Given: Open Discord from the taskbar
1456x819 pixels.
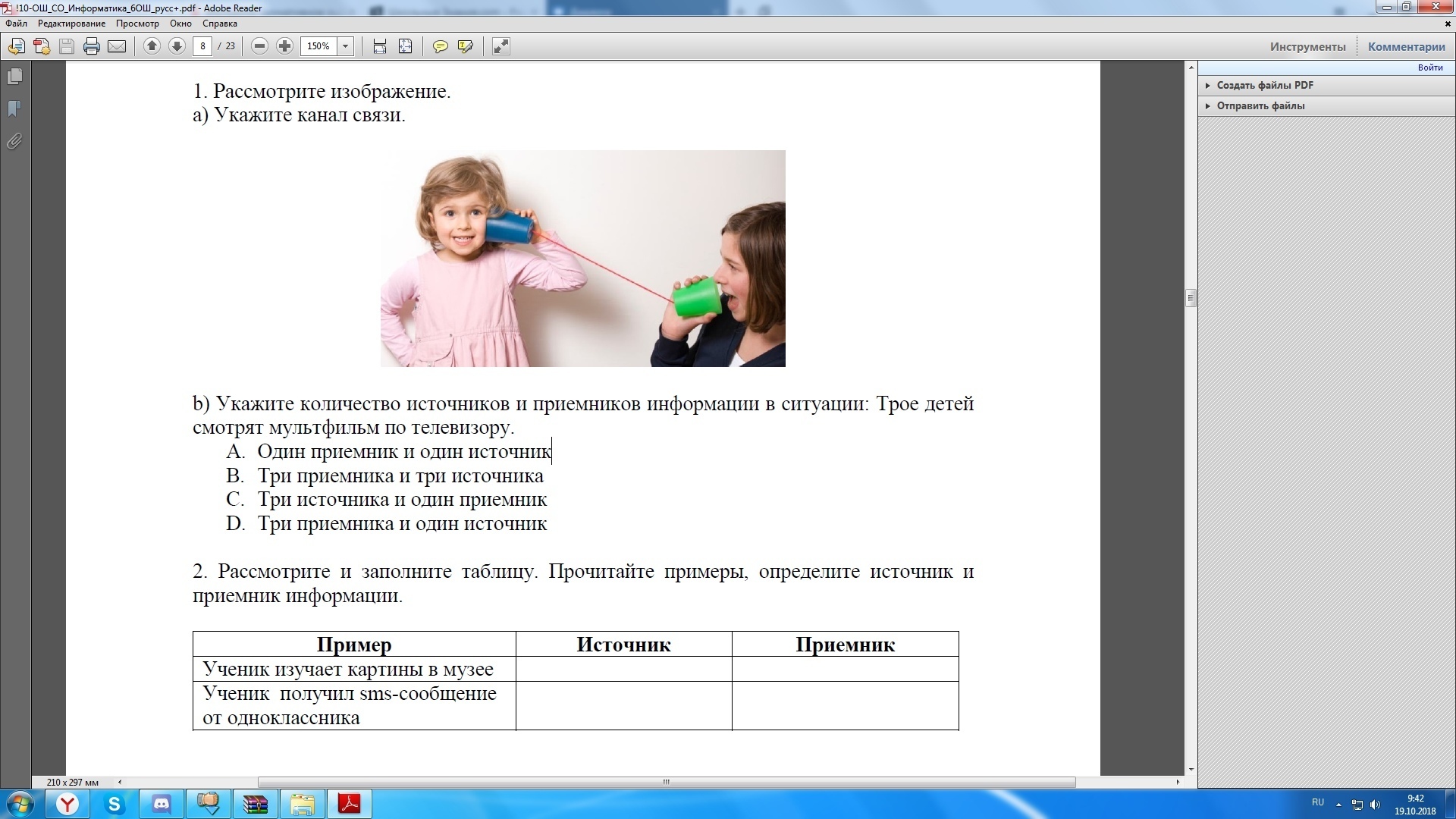Looking at the screenshot, I should [x=162, y=804].
